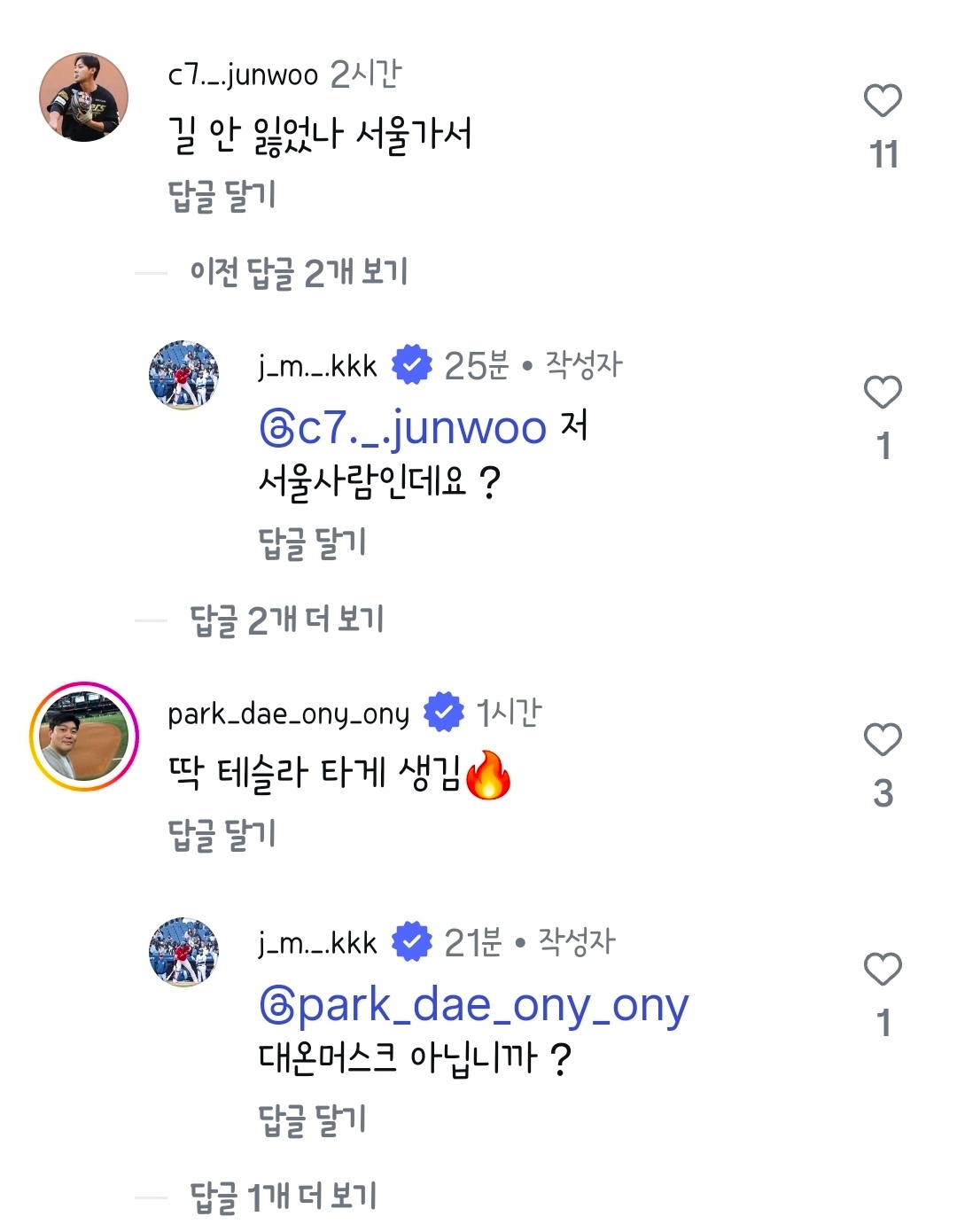Tap j_m._.kkk's avatar on the 21분 reply
The height and width of the screenshot is (1232, 957).
click(x=183, y=952)
